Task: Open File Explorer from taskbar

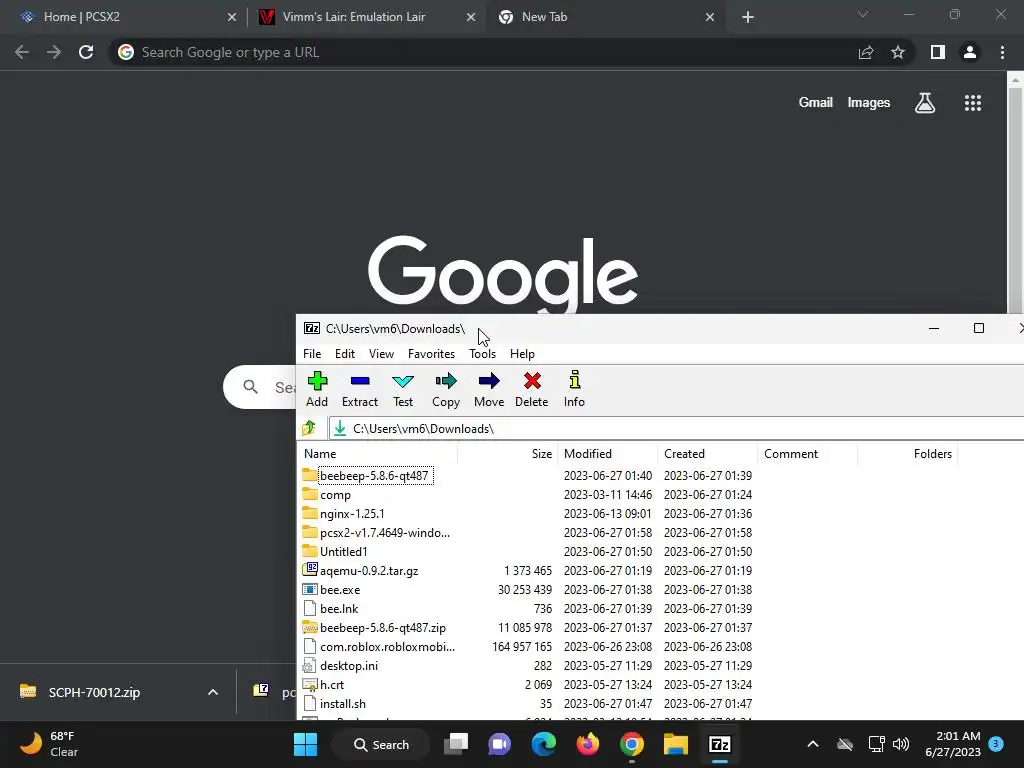Action: tap(676, 744)
